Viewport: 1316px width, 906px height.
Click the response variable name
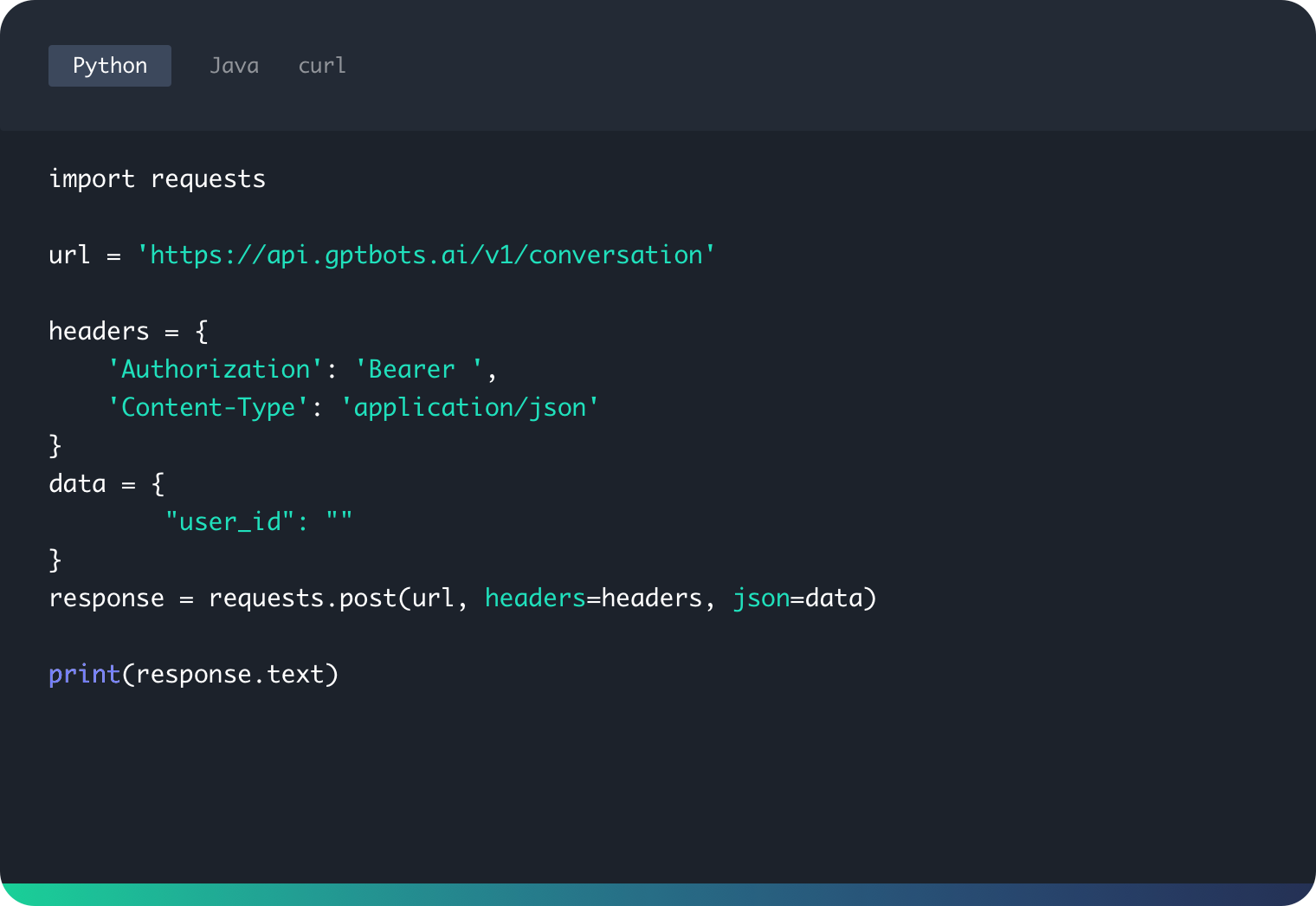click(x=106, y=597)
